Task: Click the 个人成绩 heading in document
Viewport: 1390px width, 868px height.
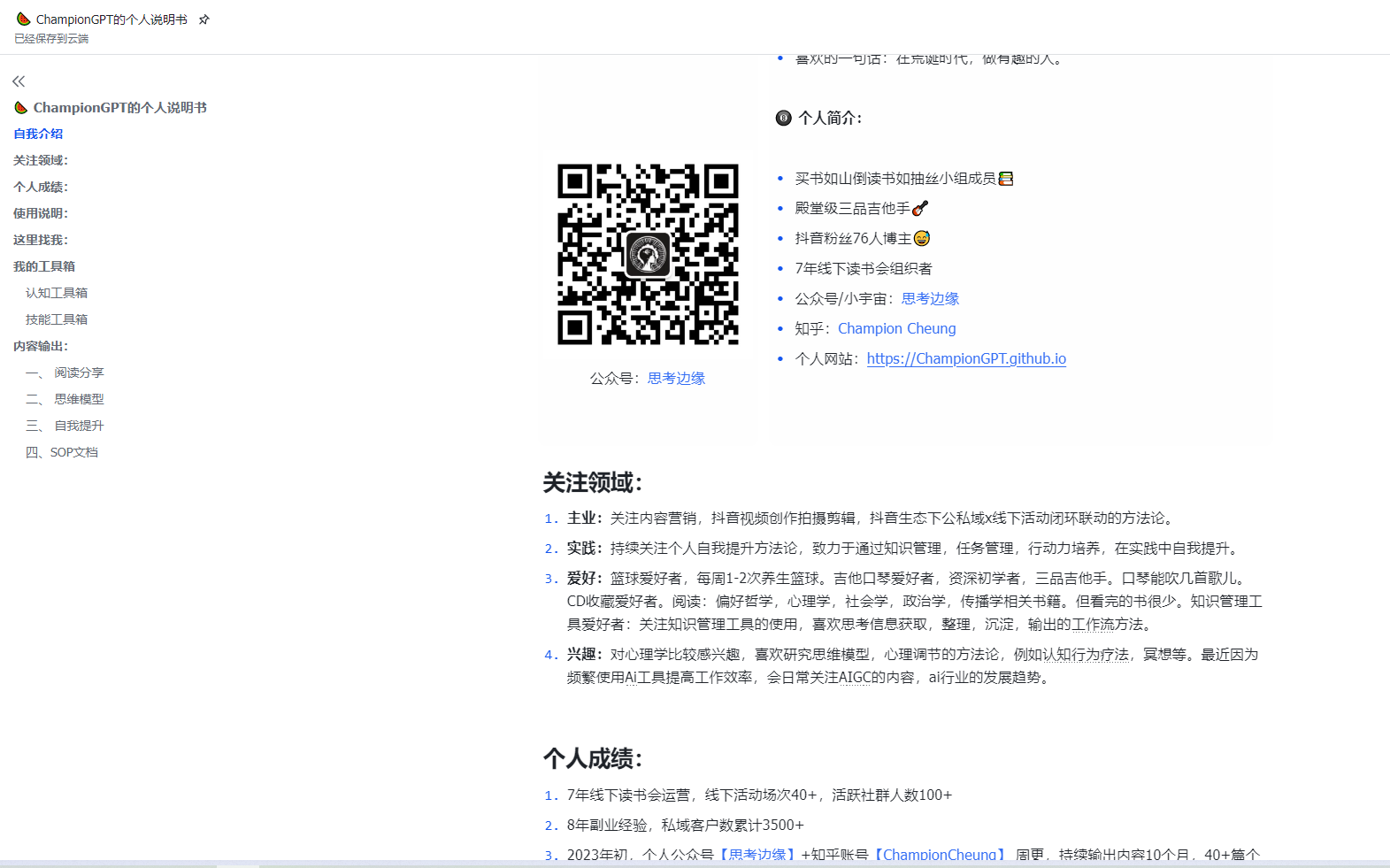Action: [x=592, y=758]
